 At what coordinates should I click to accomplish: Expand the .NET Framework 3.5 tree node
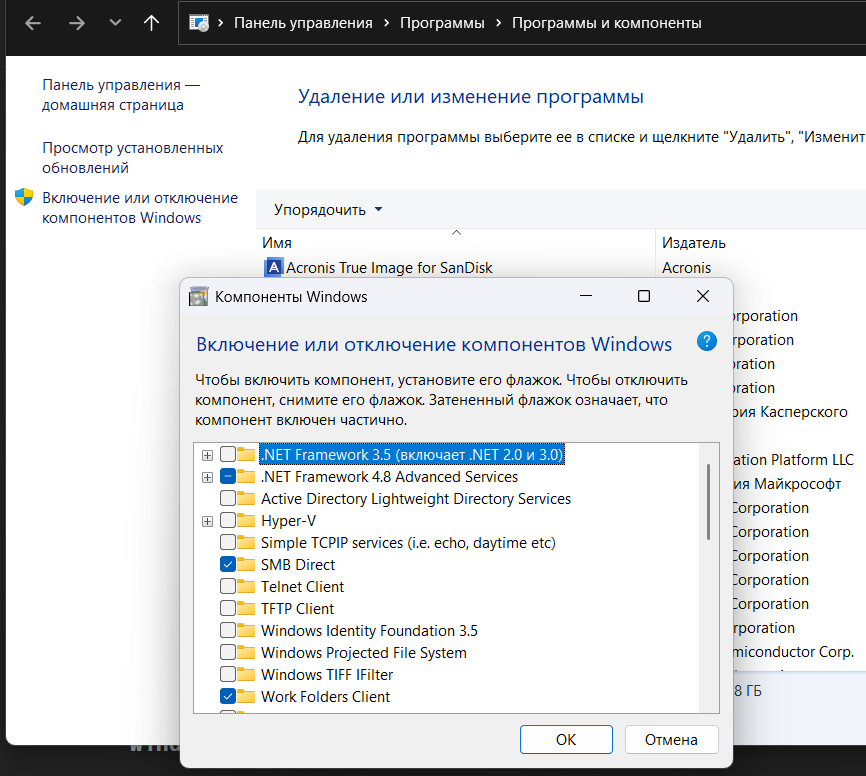207,455
